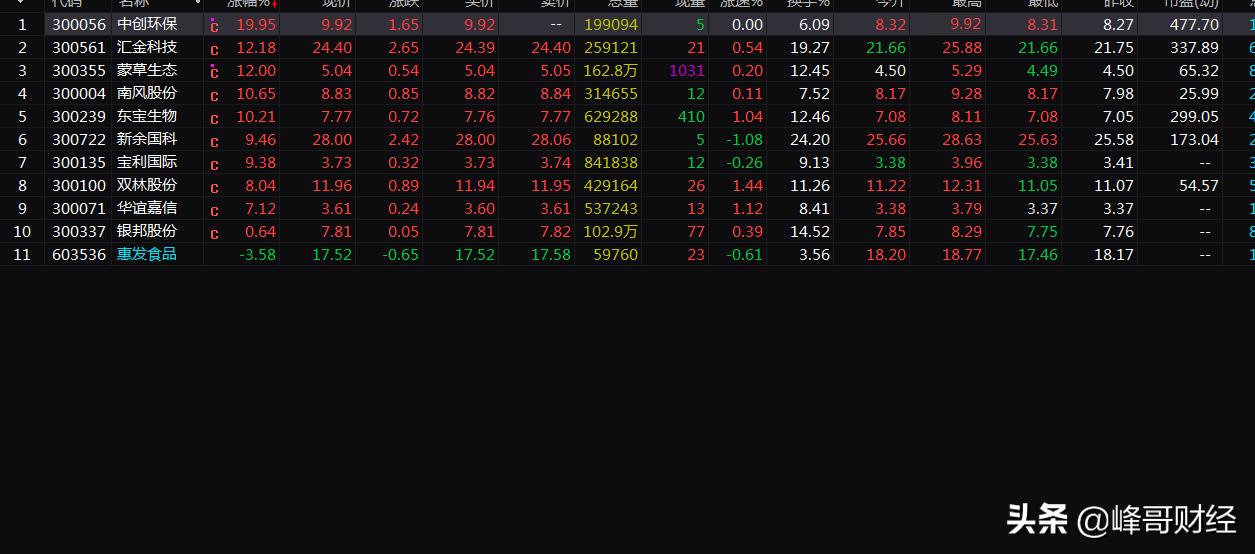Click the C marker icon beside 汇金科技
The height and width of the screenshot is (554, 1255).
214,49
